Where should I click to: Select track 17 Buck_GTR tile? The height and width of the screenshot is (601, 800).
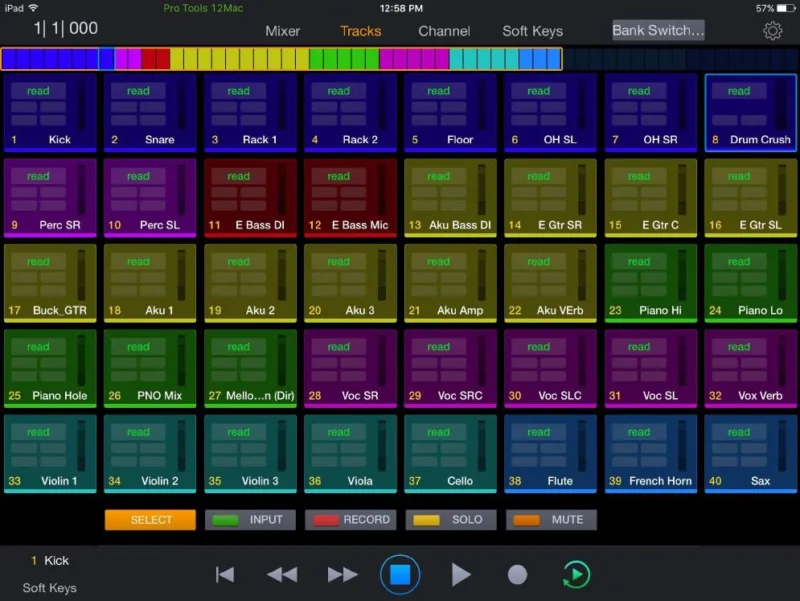click(50, 283)
